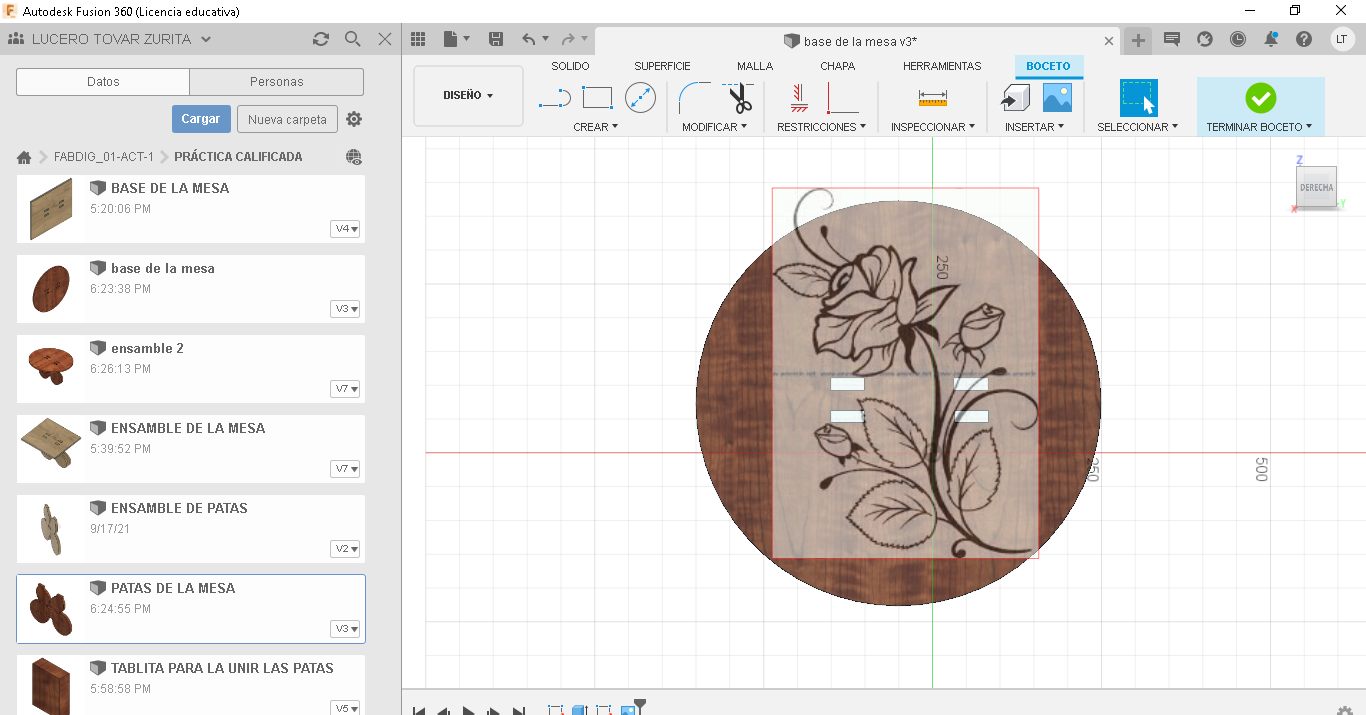Open the 'ensamble 2' thumbnail
This screenshot has height=715, width=1366.
(x=50, y=367)
